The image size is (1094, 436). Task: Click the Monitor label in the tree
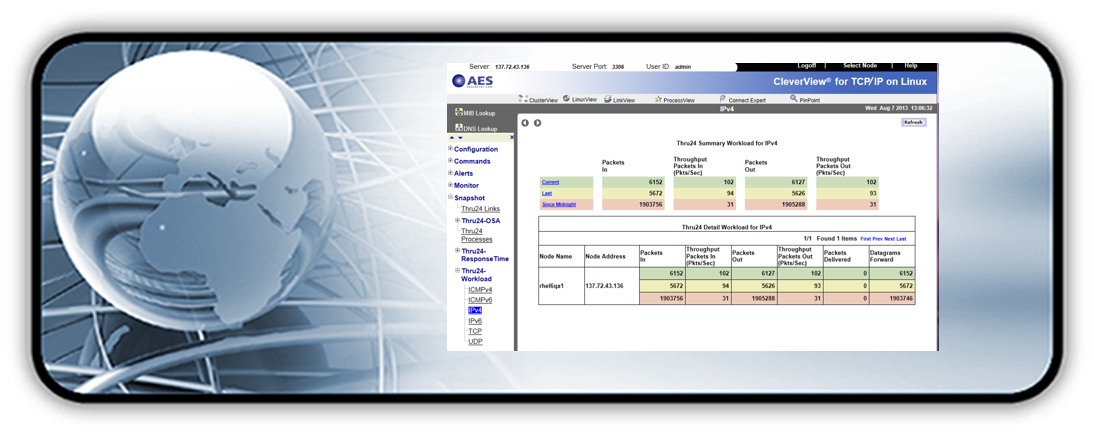point(466,186)
